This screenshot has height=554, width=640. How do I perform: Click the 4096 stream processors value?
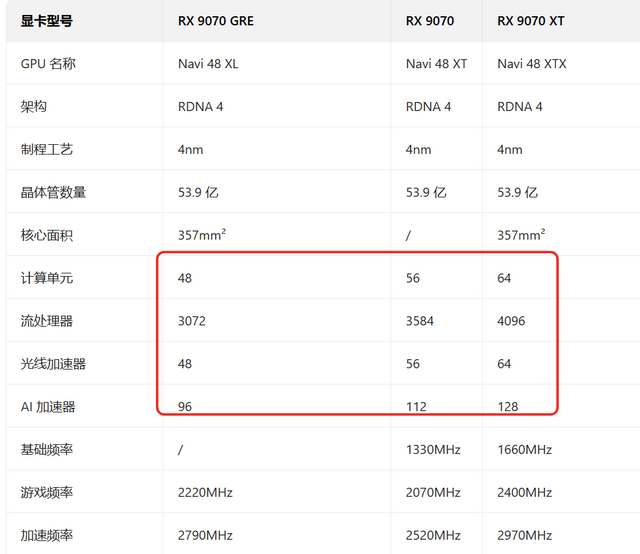tap(511, 321)
